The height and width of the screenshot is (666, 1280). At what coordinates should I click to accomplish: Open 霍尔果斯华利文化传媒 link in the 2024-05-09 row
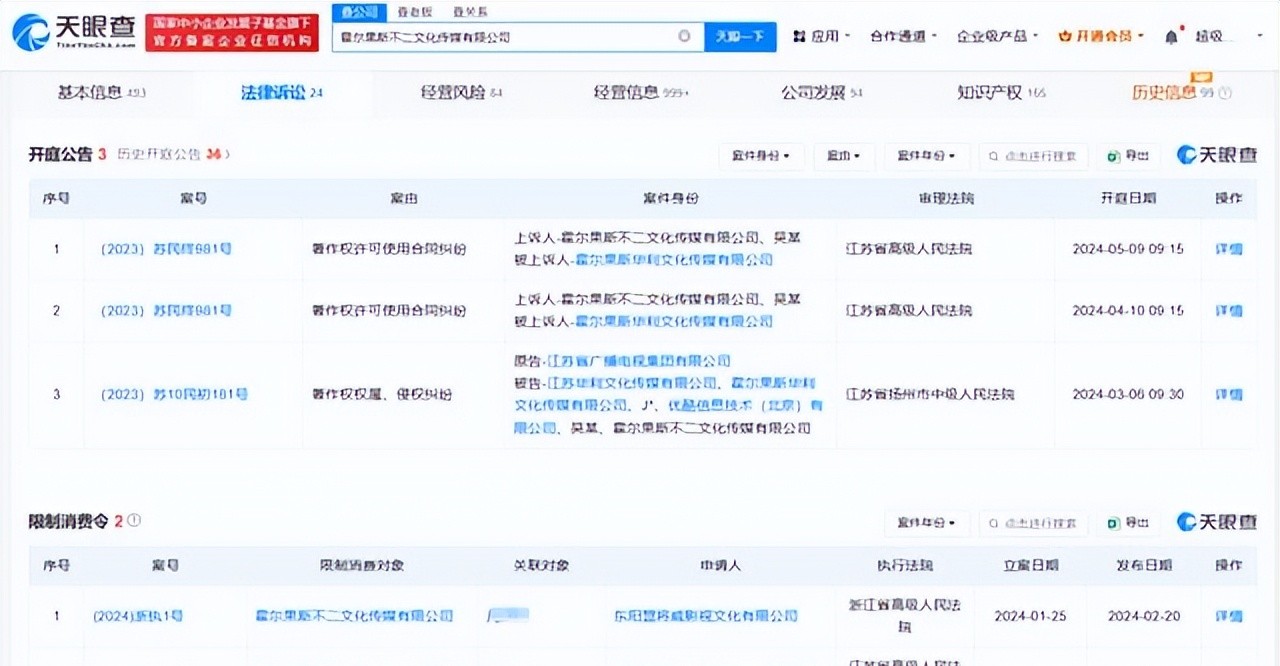673,260
